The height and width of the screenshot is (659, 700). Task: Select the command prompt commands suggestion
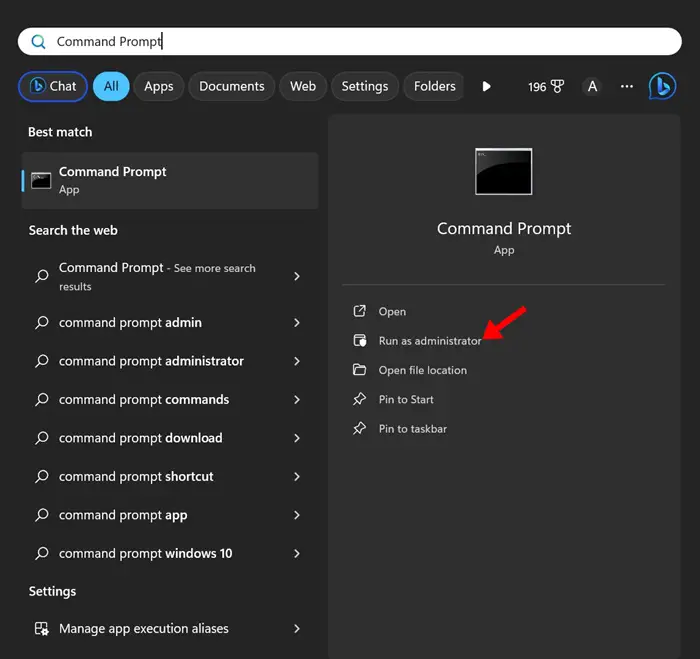click(x=170, y=399)
